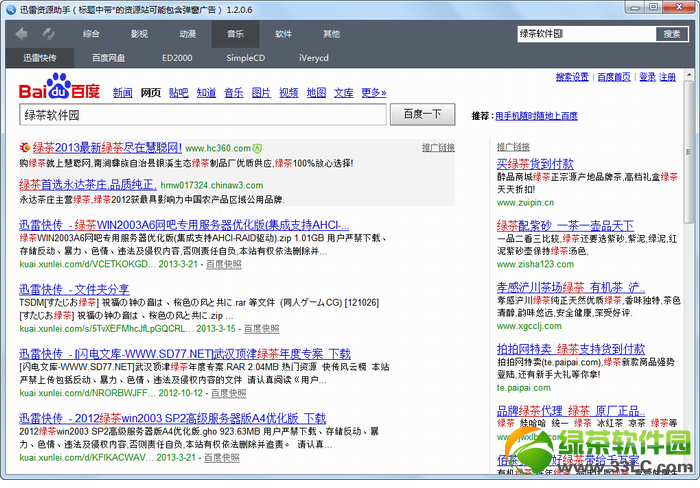Click the 登录 link
700x488 pixels.
(x=647, y=77)
